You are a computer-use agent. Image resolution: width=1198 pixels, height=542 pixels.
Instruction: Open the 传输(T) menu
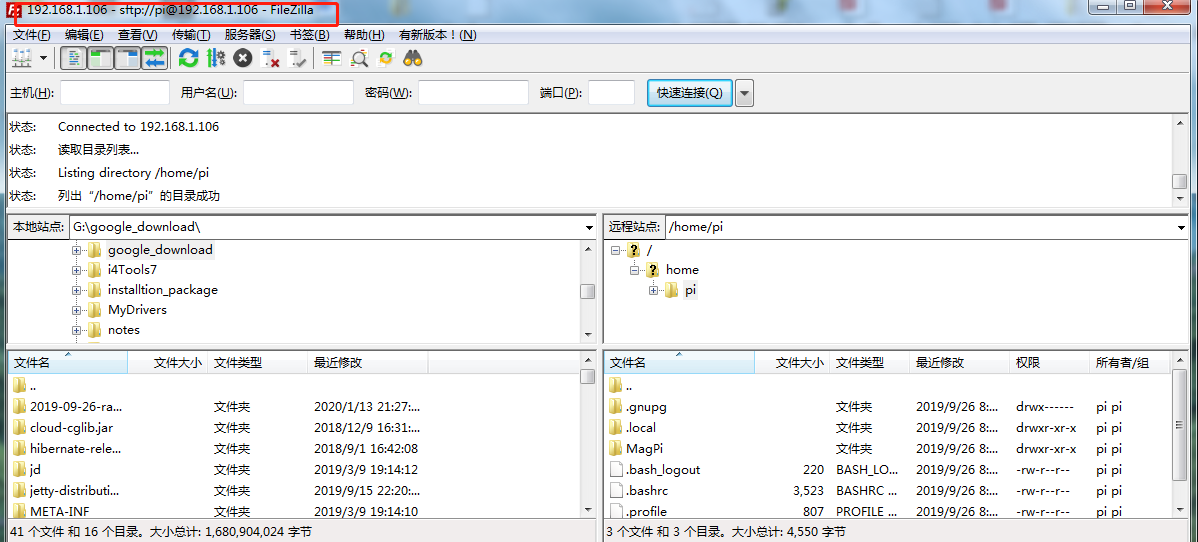191,35
